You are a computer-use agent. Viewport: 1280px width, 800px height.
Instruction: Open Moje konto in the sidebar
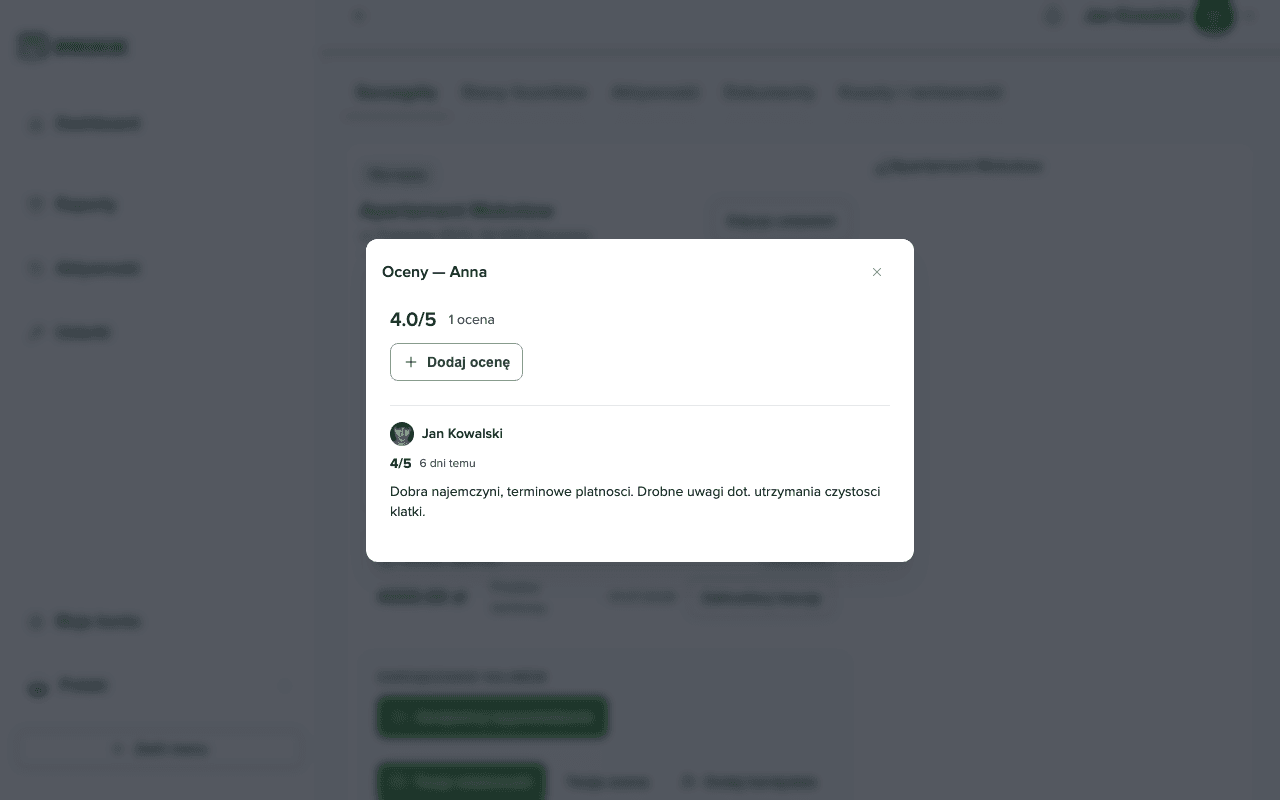coord(97,621)
